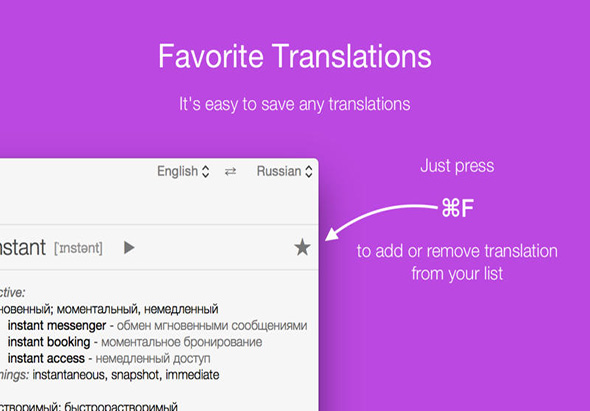Click the chevron stepper beside Russian
Image resolution: width=590 pixels, height=411 pixels.
(x=309, y=172)
